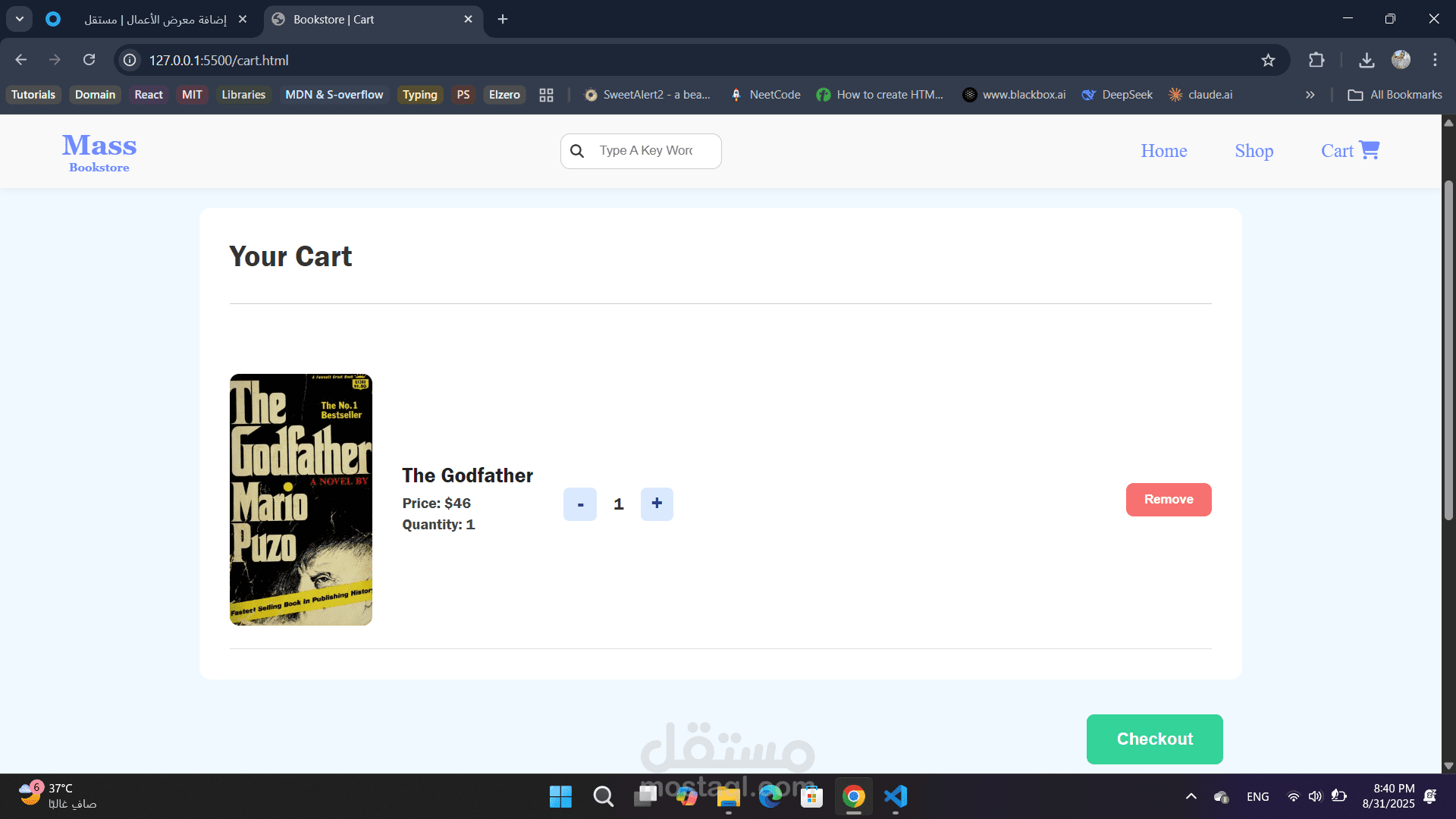Open the Shop page link

[x=1254, y=151]
